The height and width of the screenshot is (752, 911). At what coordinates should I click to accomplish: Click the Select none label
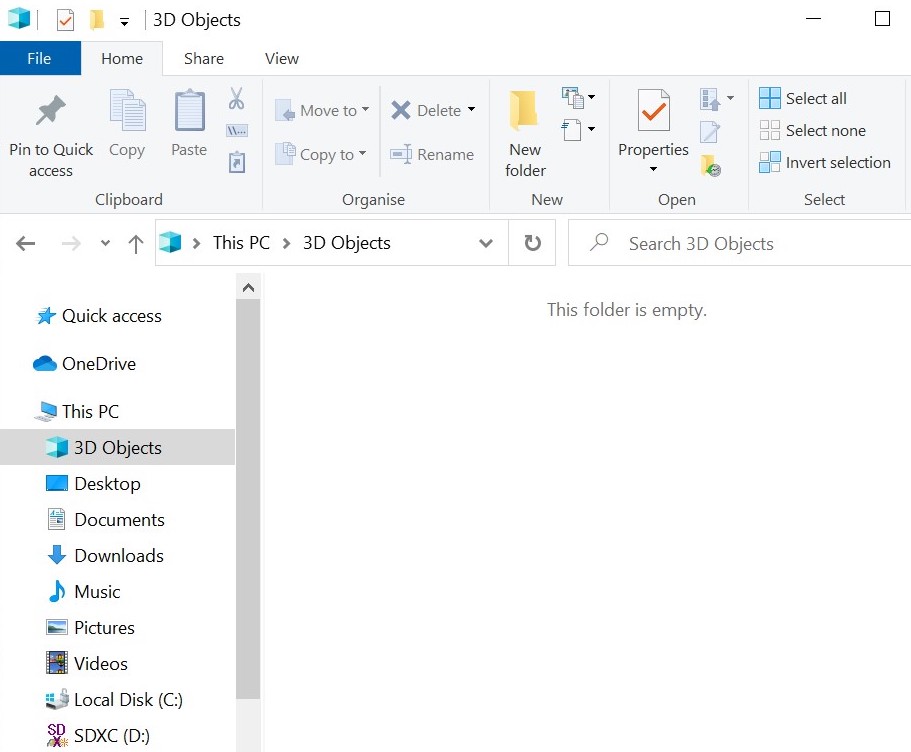826,130
